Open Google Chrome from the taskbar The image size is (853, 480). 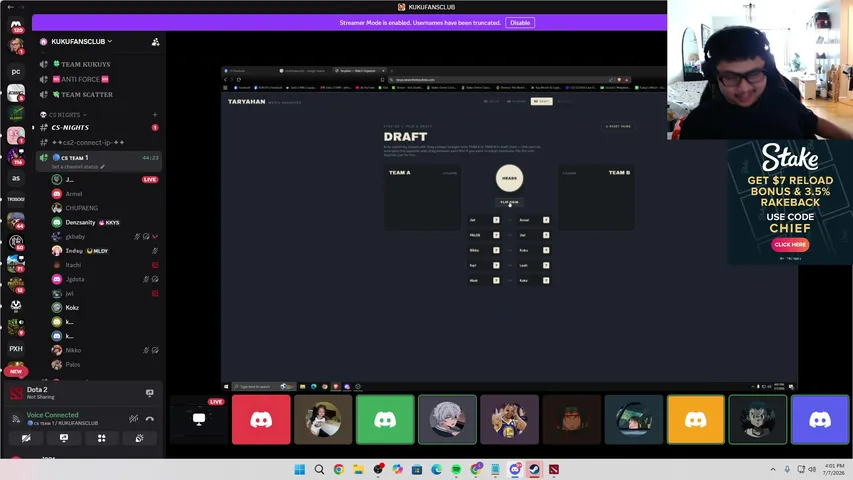click(x=339, y=469)
